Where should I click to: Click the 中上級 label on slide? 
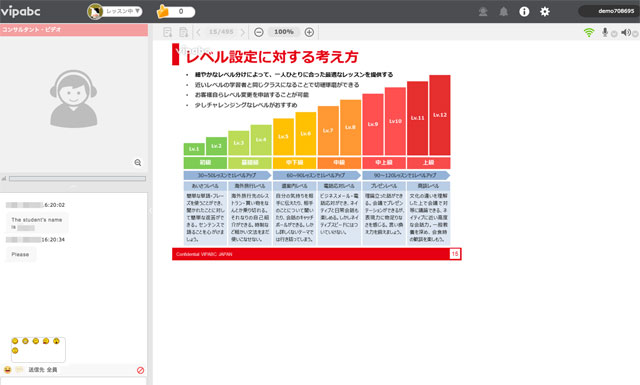[384, 162]
